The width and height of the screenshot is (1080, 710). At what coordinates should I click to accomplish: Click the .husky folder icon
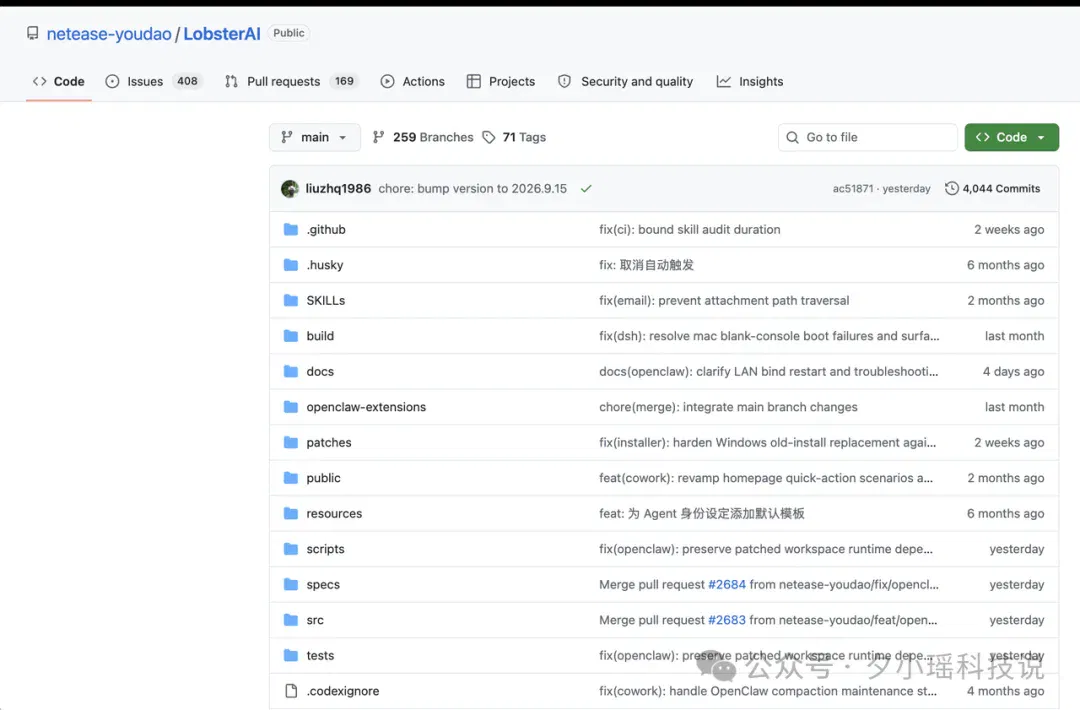[291, 265]
